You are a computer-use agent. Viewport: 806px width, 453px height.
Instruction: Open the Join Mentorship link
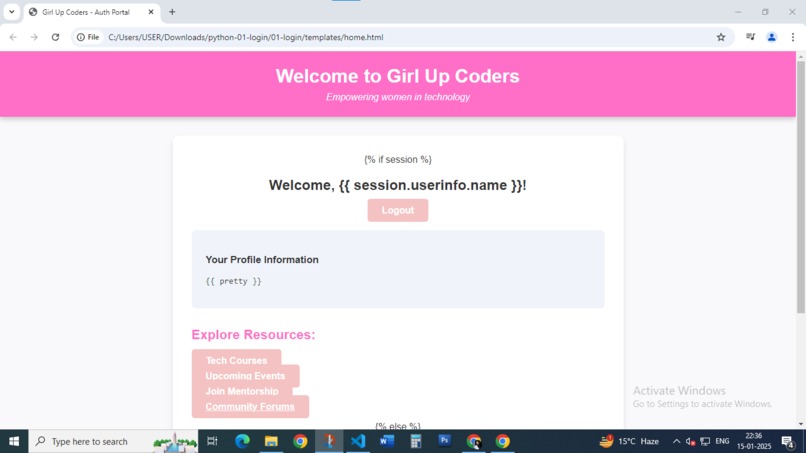242,391
